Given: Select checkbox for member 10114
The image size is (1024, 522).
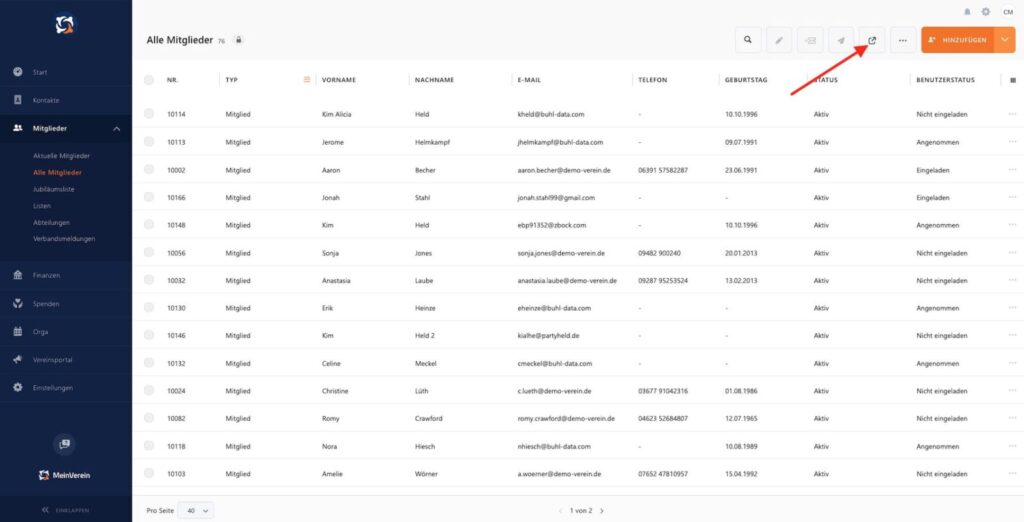Looking at the screenshot, I should click(x=149, y=114).
